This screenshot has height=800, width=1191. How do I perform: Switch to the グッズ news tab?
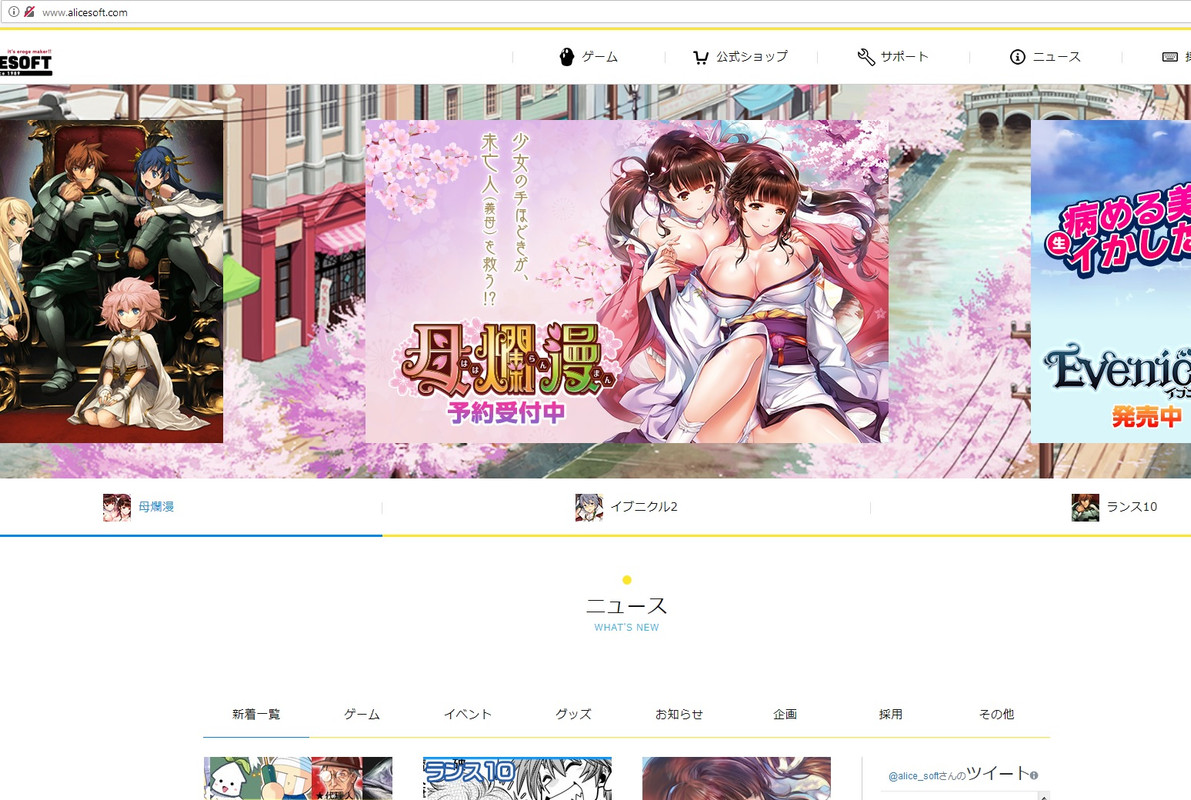(573, 714)
